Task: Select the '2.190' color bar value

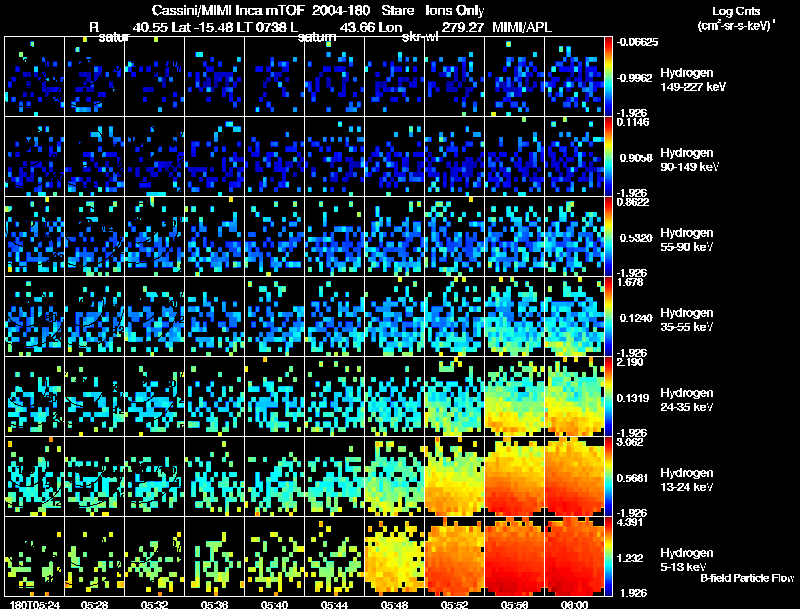Action: [630, 362]
